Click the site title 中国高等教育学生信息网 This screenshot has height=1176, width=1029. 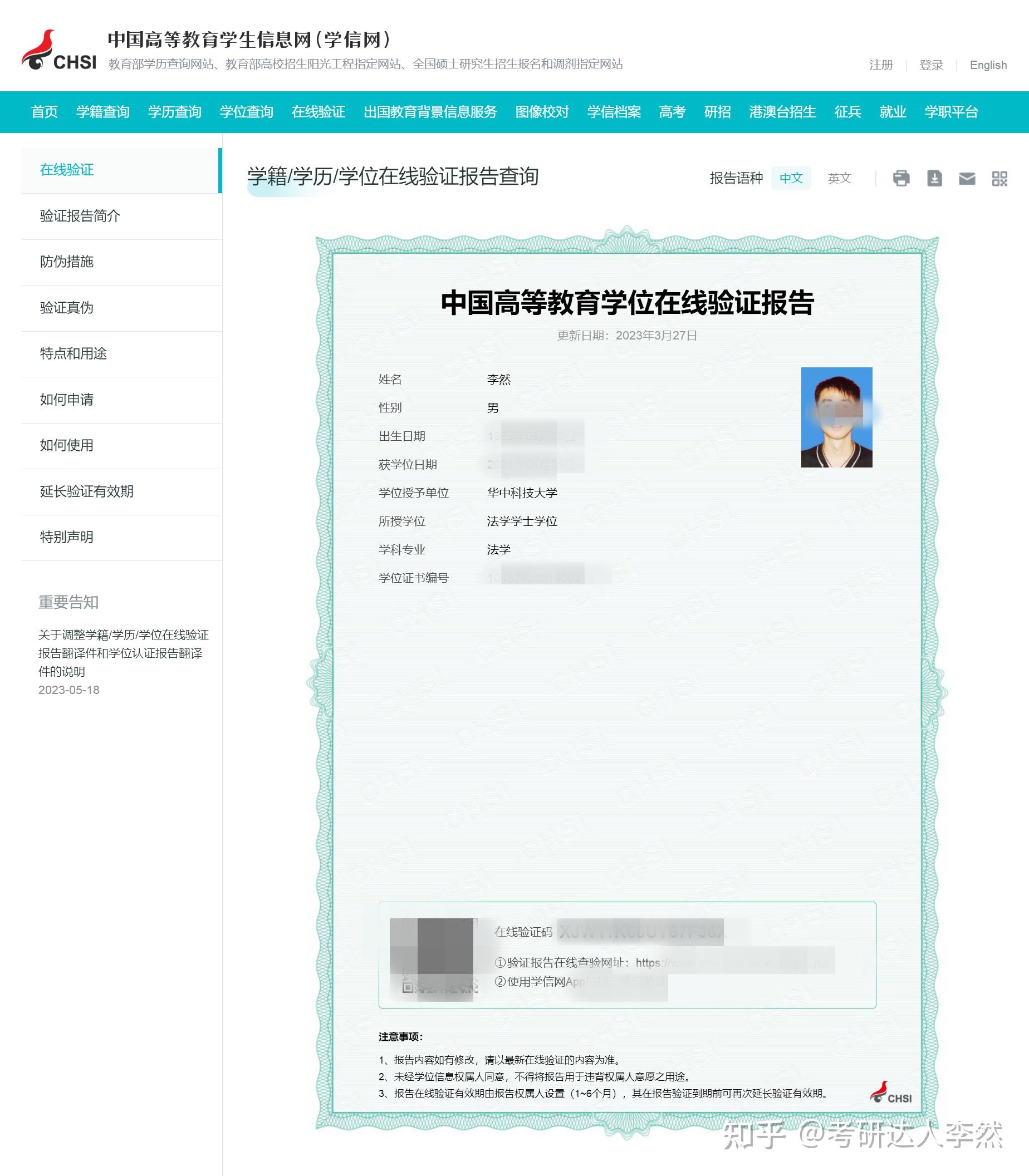(x=250, y=40)
